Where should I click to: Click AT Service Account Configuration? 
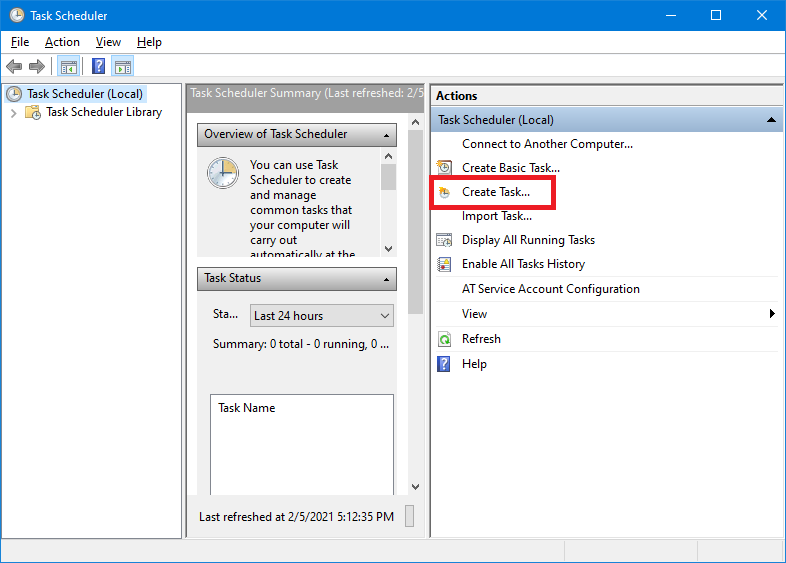550,289
